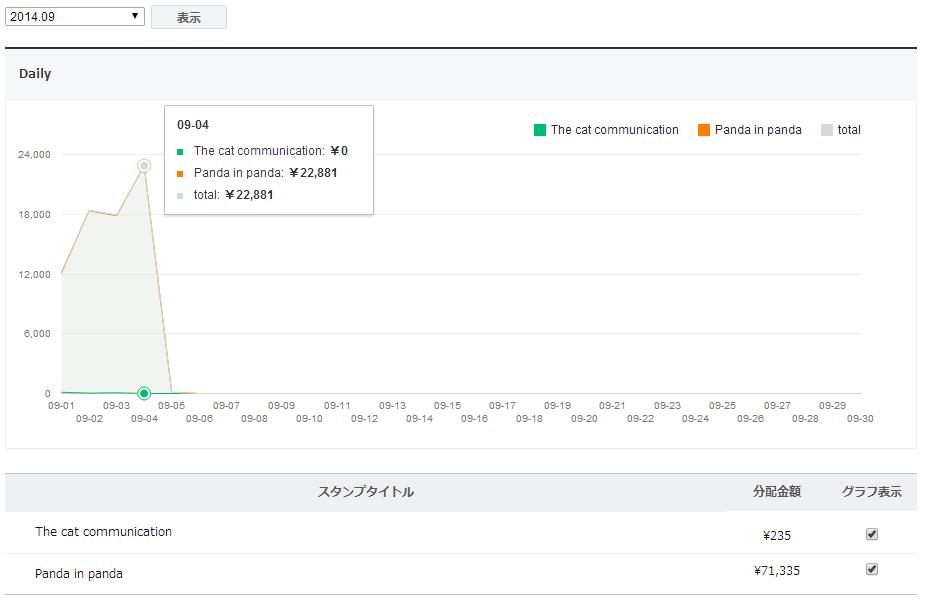Click the 09-15 x-axis date label
Screen dimensions: 931x603
(447, 405)
